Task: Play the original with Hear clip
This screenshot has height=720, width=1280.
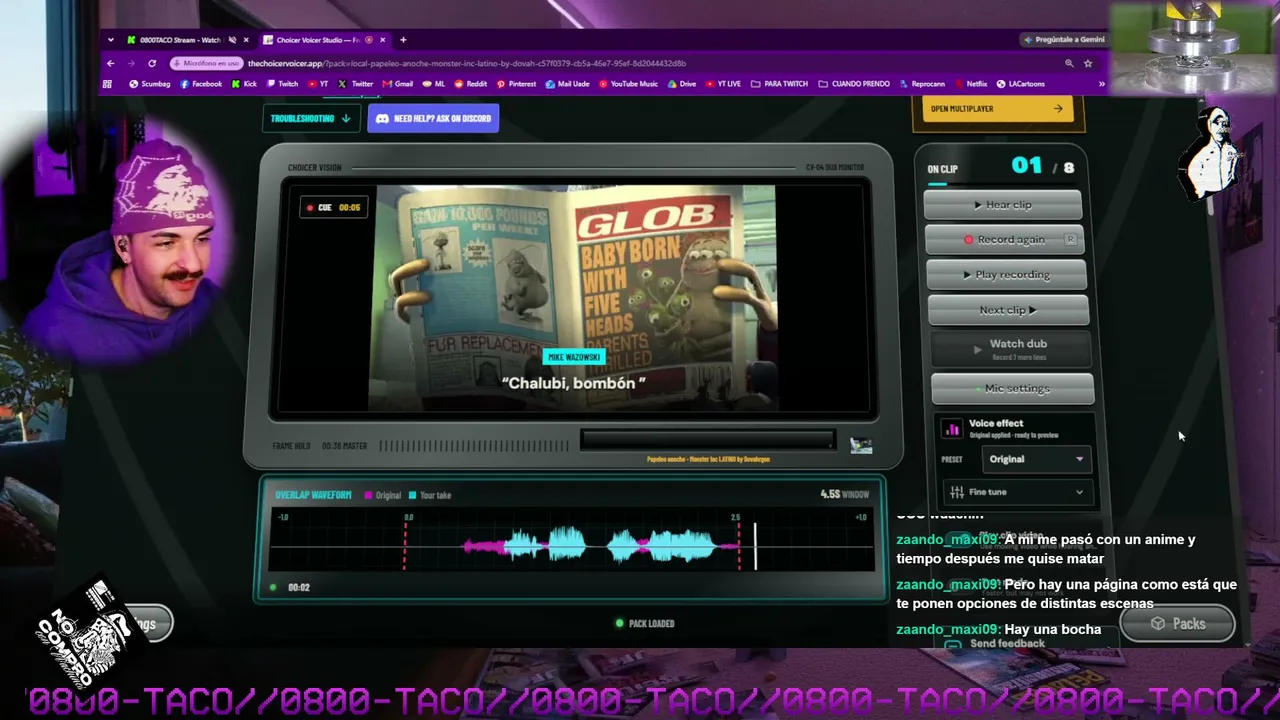Action: (1003, 205)
